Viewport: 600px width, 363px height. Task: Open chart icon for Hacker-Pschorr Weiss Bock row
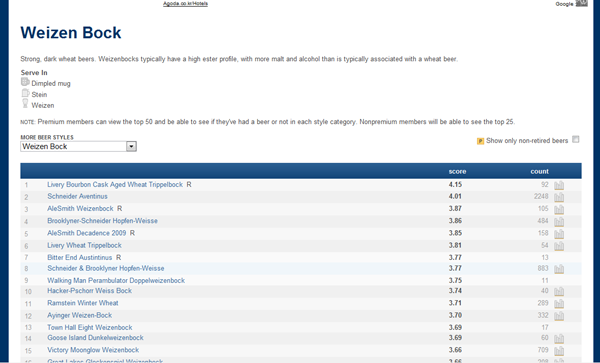tap(559, 291)
